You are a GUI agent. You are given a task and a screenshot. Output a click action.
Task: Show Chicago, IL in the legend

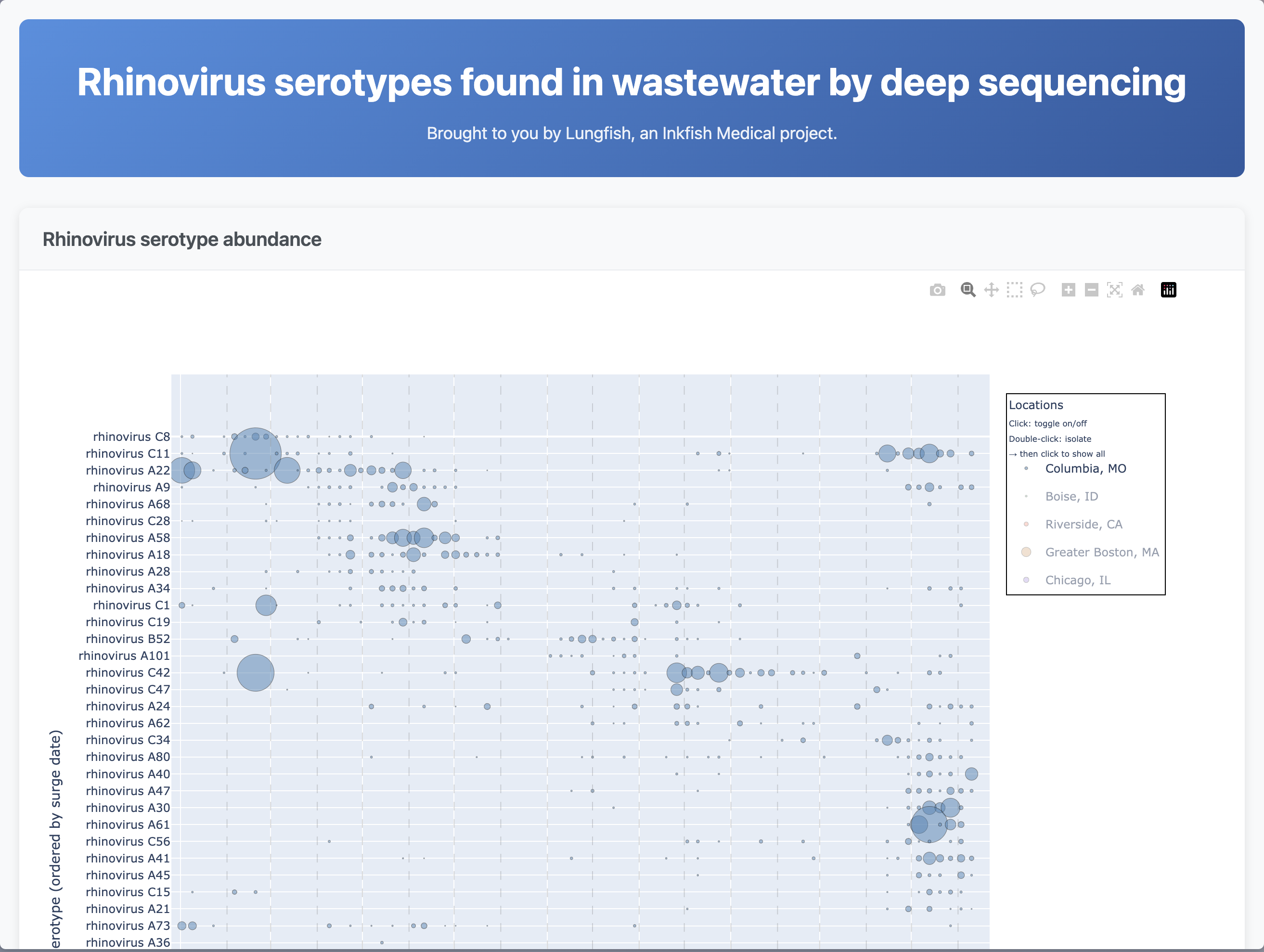coord(1078,580)
